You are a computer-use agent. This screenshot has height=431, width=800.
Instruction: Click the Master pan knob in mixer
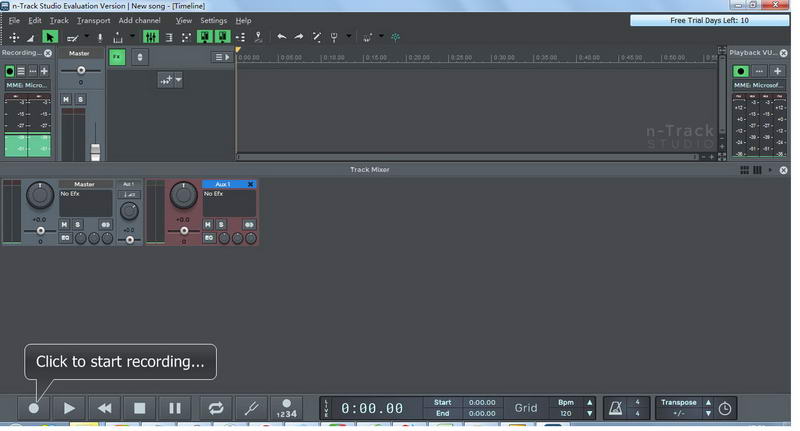click(40, 195)
